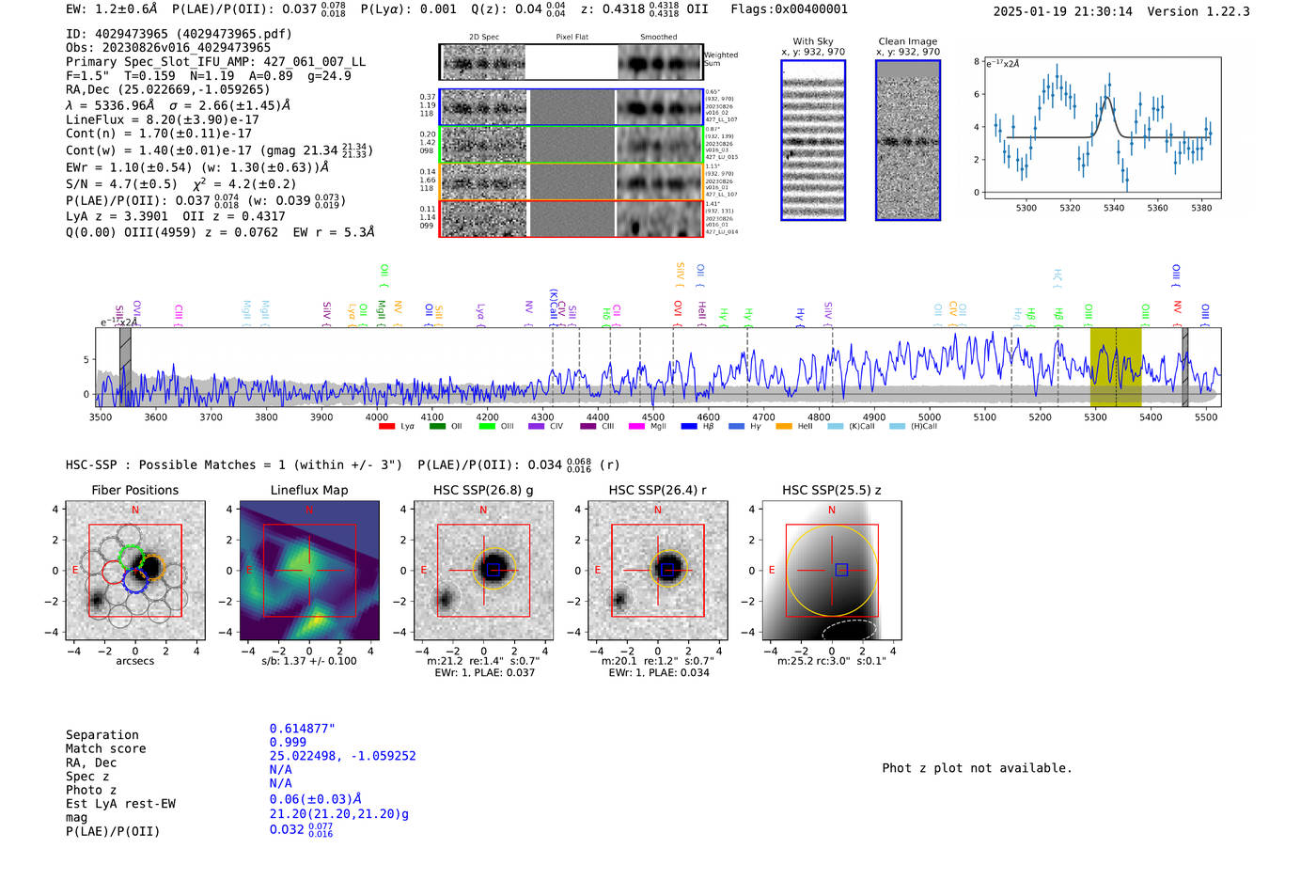The width and height of the screenshot is (1316, 896).
Task: Click the orange HeII legend swatch
Action: coord(784,427)
